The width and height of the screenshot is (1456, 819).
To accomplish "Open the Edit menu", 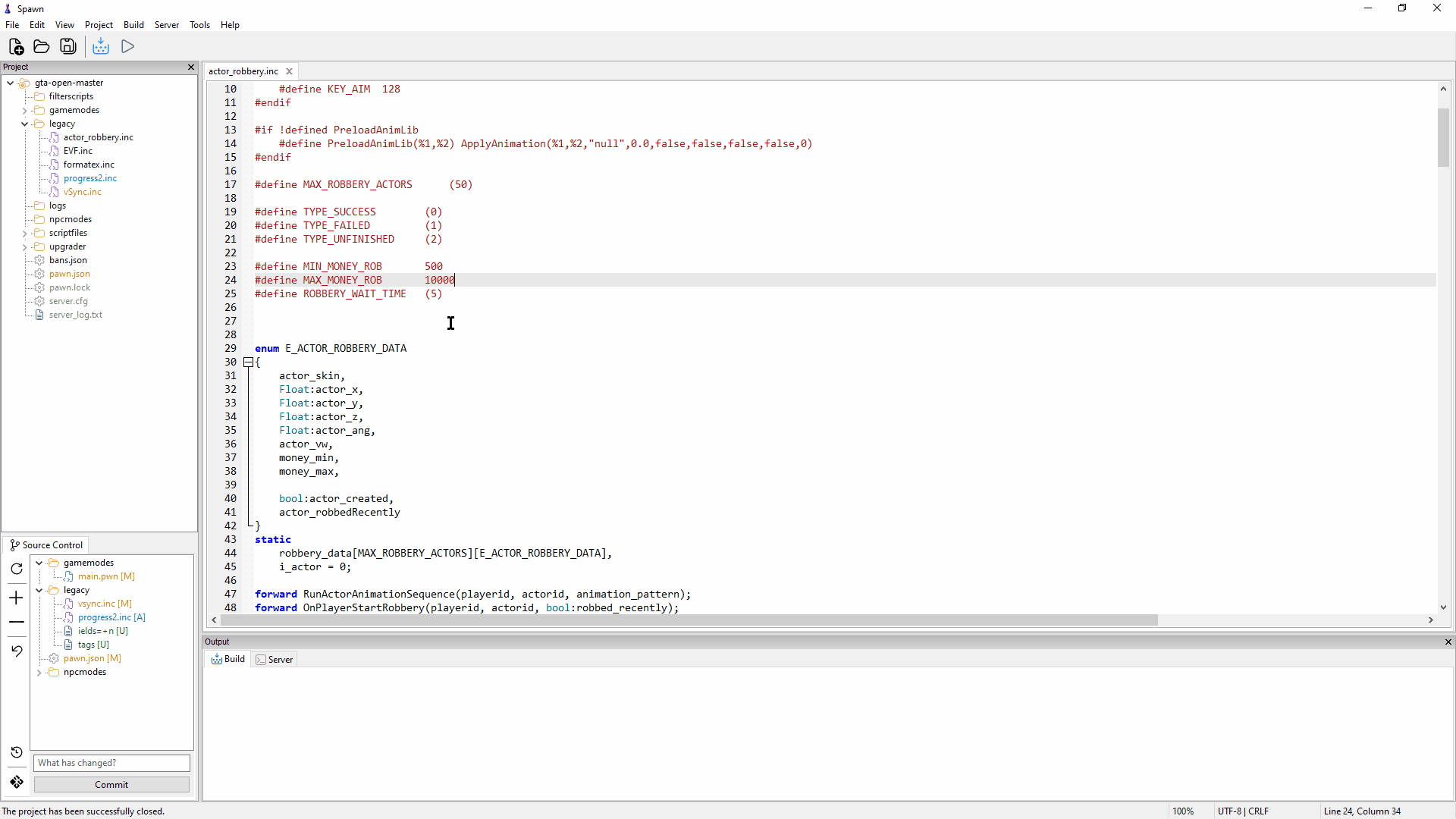I will pyautogui.click(x=37, y=25).
